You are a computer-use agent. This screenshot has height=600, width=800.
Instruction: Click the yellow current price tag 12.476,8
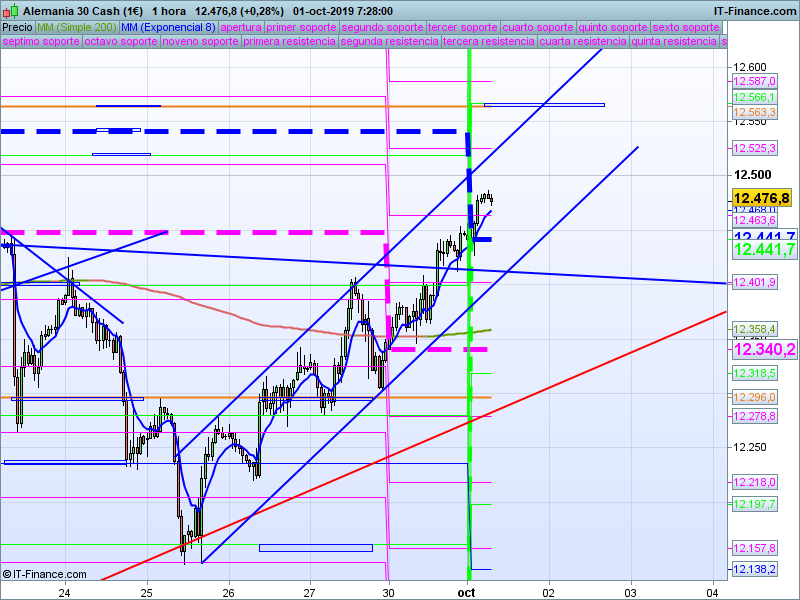point(762,197)
